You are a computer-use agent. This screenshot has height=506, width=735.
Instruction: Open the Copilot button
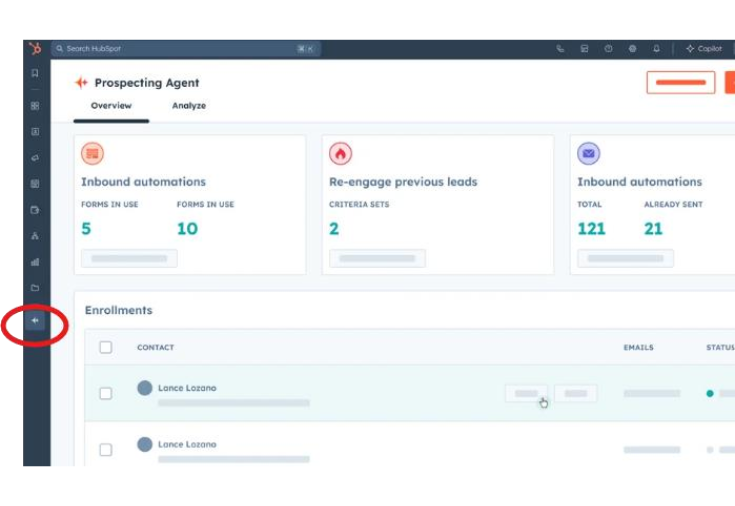(x=704, y=49)
